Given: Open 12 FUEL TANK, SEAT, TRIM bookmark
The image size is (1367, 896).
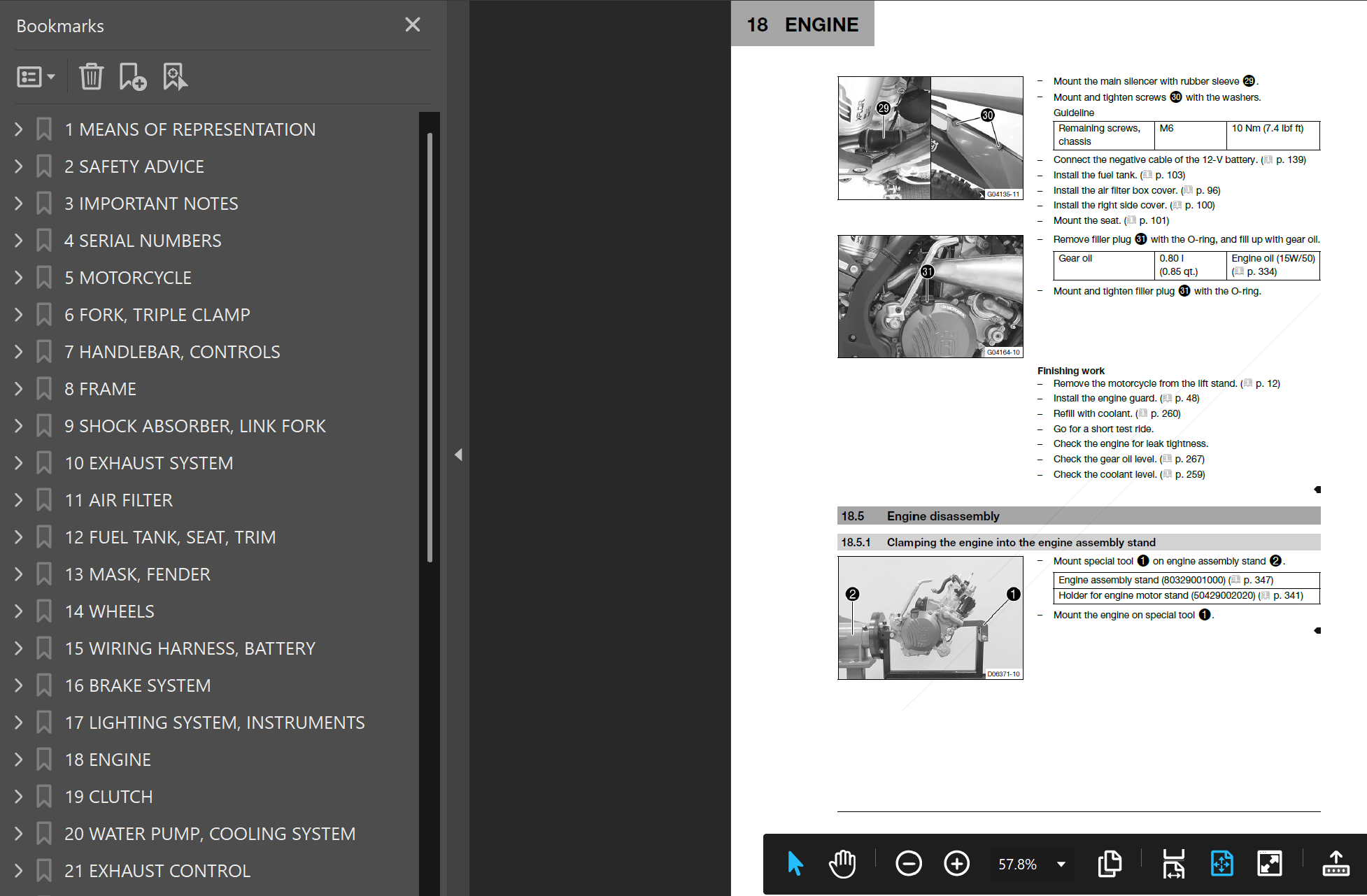Looking at the screenshot, I should 170,537.
